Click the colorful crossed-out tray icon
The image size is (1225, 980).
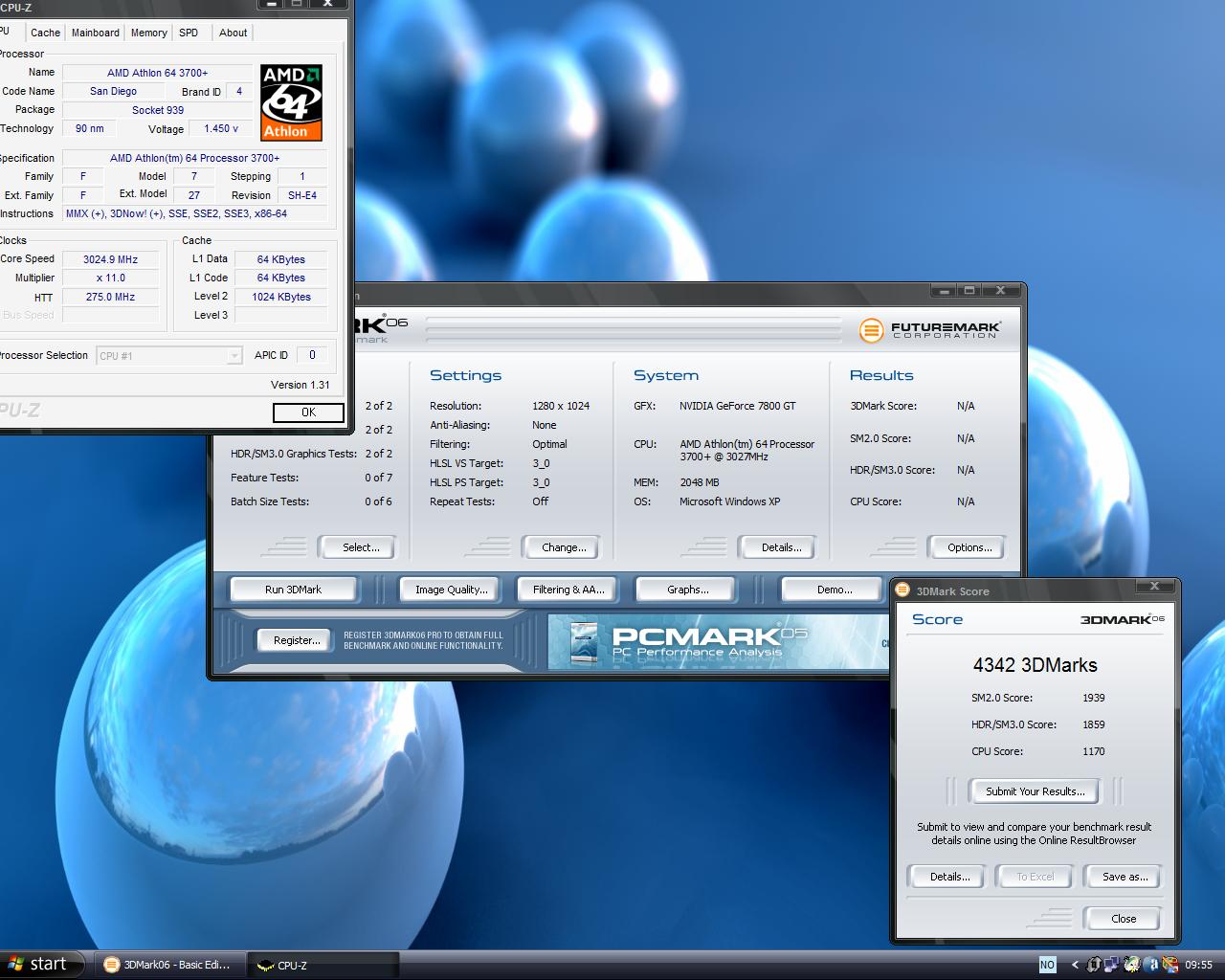coord(1170,965)
